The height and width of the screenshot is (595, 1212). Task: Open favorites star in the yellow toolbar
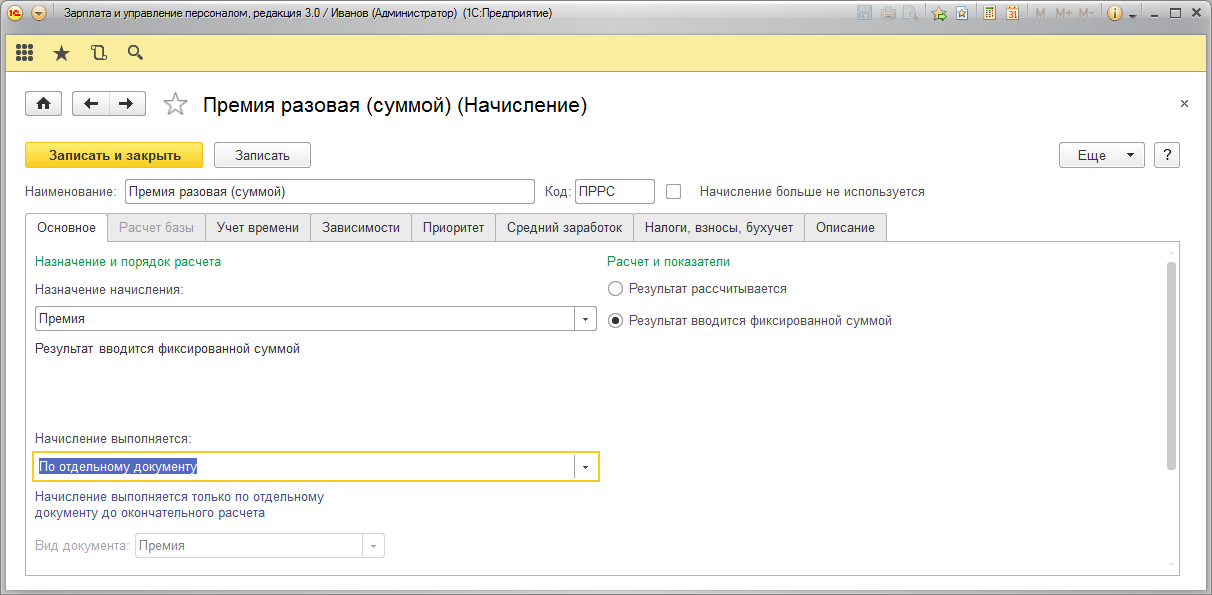pyautogui.click(x=61, y=53)
